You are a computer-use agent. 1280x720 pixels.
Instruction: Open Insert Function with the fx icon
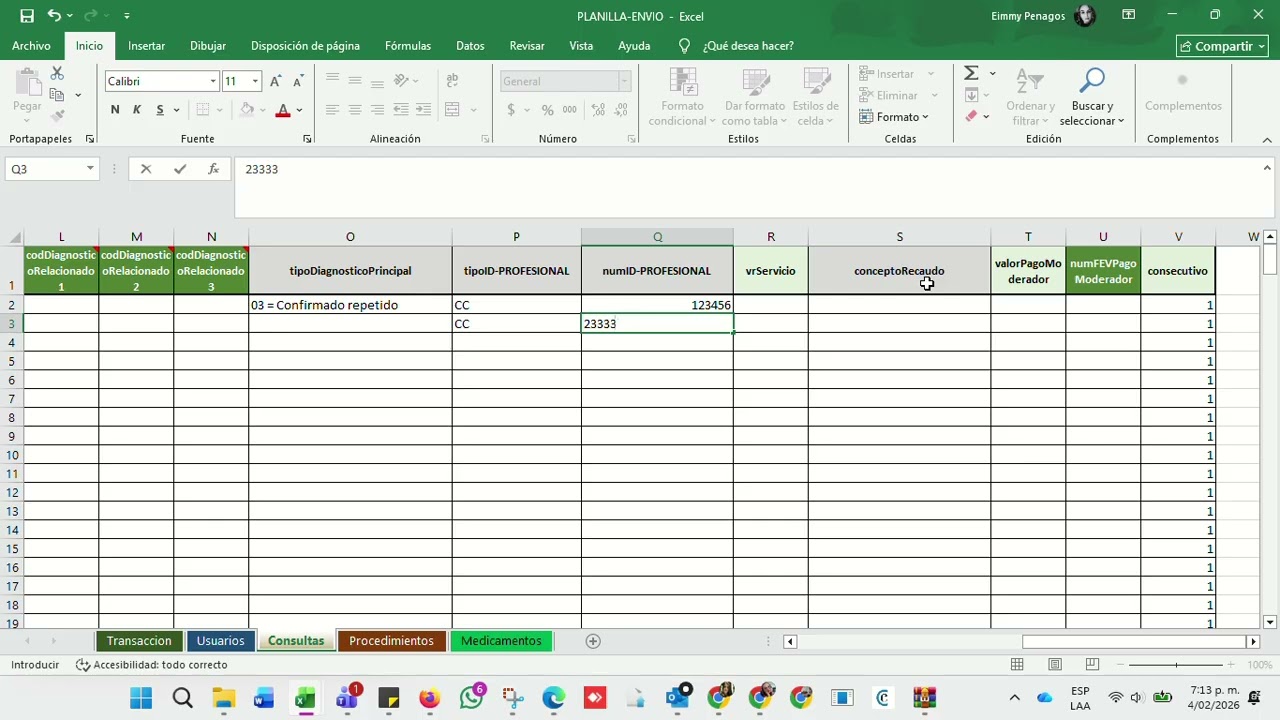click(213, 169)
